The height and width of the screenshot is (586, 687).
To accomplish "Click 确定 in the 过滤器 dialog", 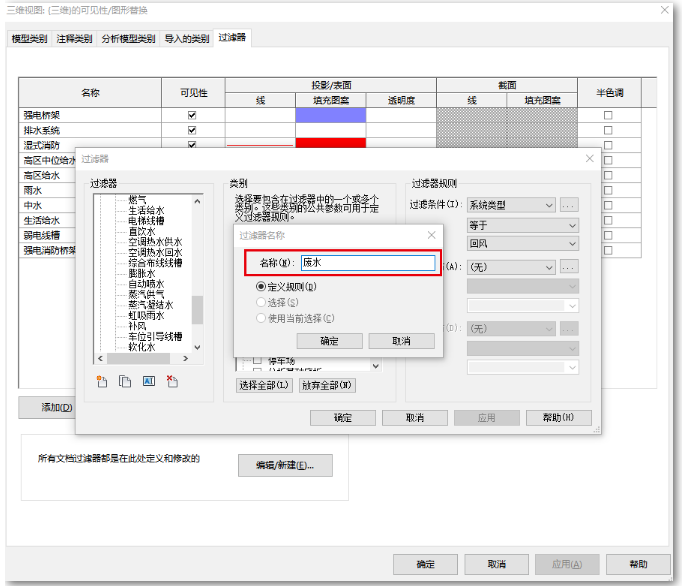I will click(343, 418).
